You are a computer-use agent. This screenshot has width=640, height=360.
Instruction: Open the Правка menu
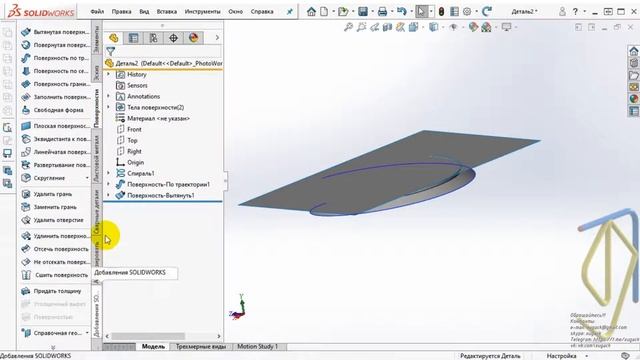click(x=121, y=11)
